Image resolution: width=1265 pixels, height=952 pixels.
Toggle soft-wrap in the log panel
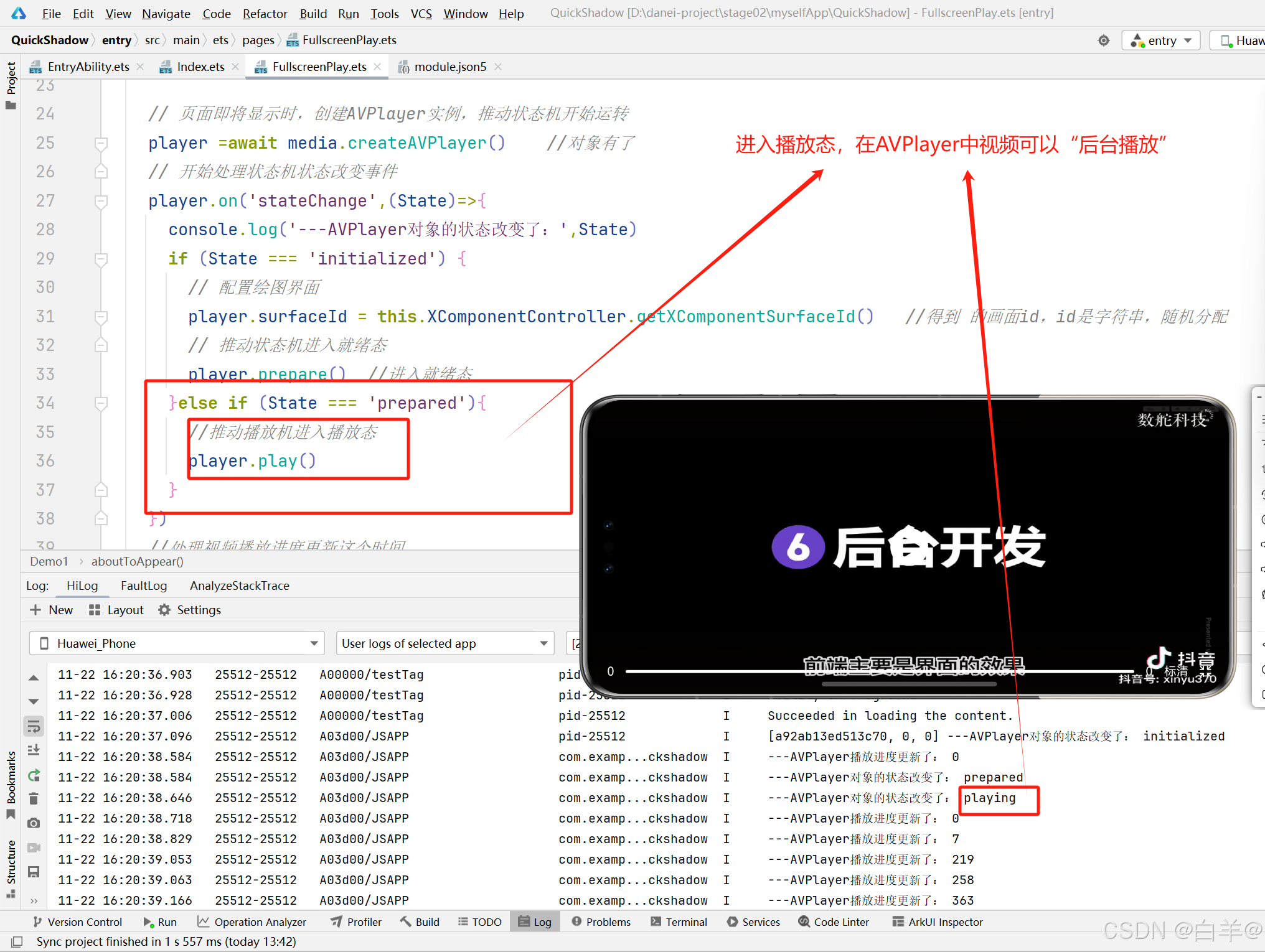pyautogui.click(x=34, y=726)
